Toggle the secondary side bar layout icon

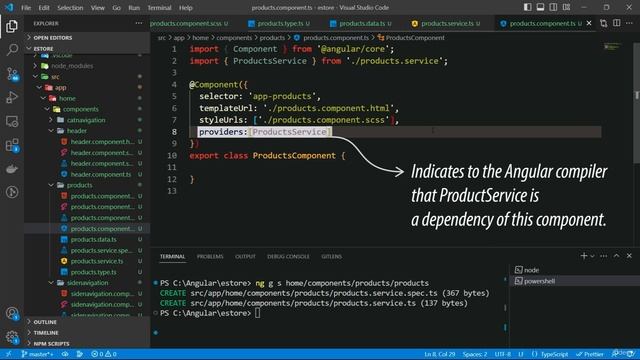point(553,7)
